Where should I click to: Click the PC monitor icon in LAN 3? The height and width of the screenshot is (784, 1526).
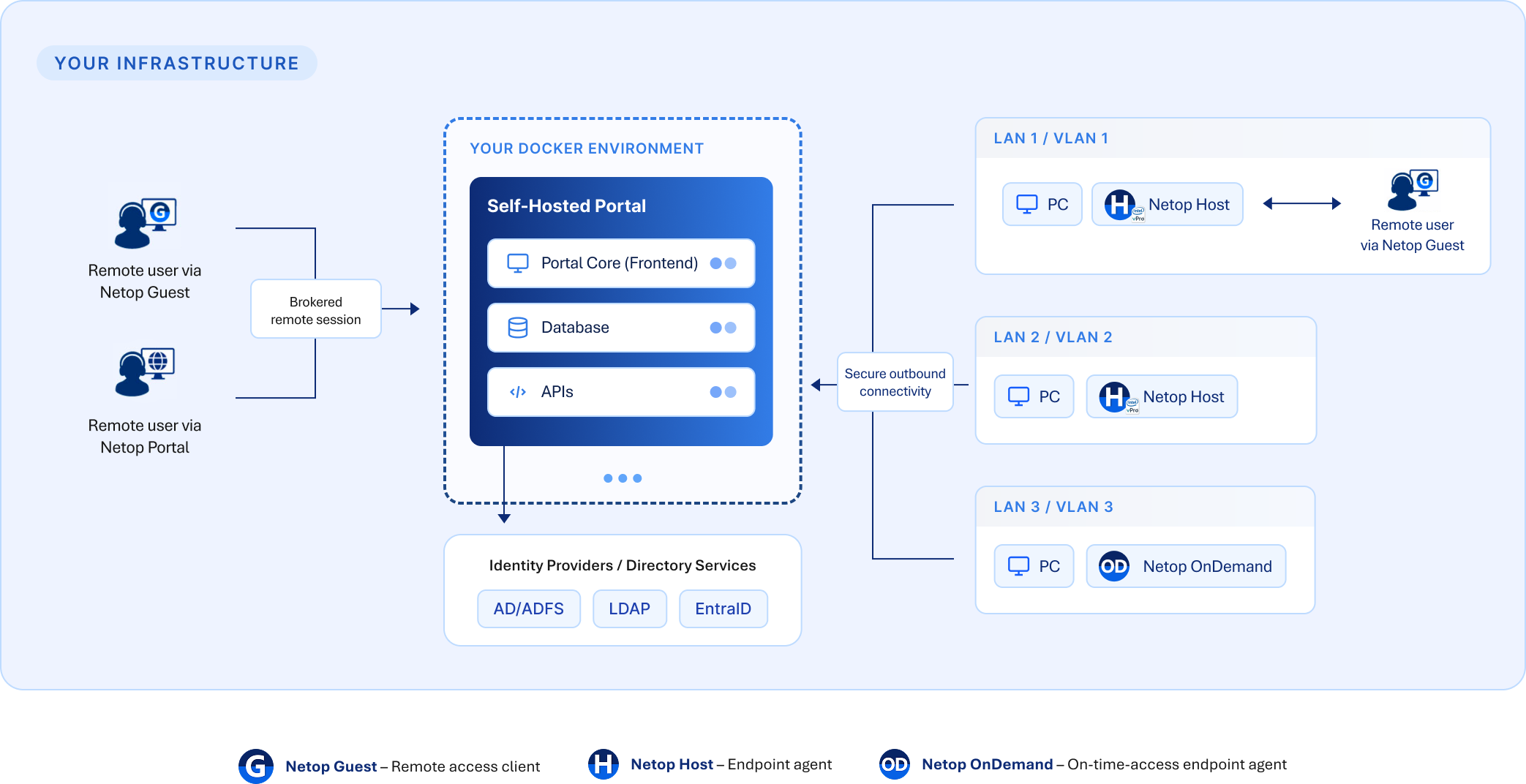click(x=1019, y=566)
